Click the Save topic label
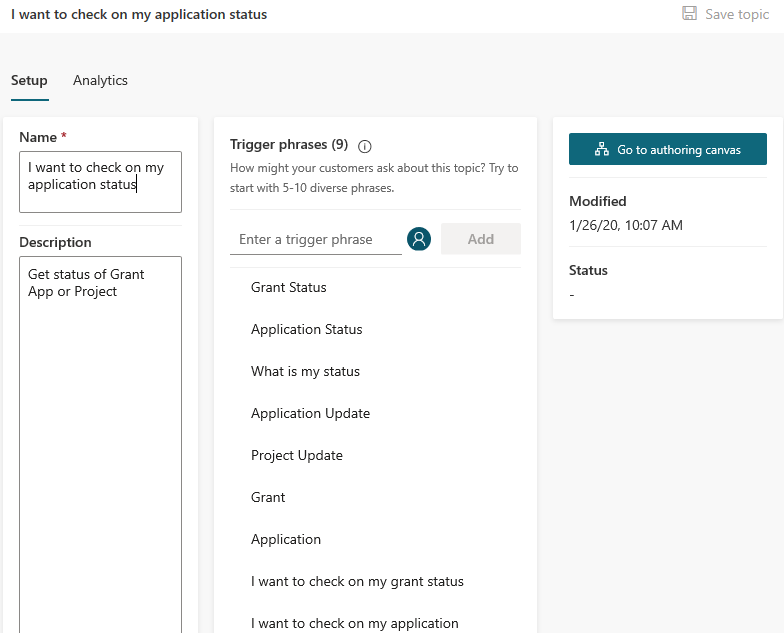This screenshot has height=633, width=784. [x=737, y=14]
